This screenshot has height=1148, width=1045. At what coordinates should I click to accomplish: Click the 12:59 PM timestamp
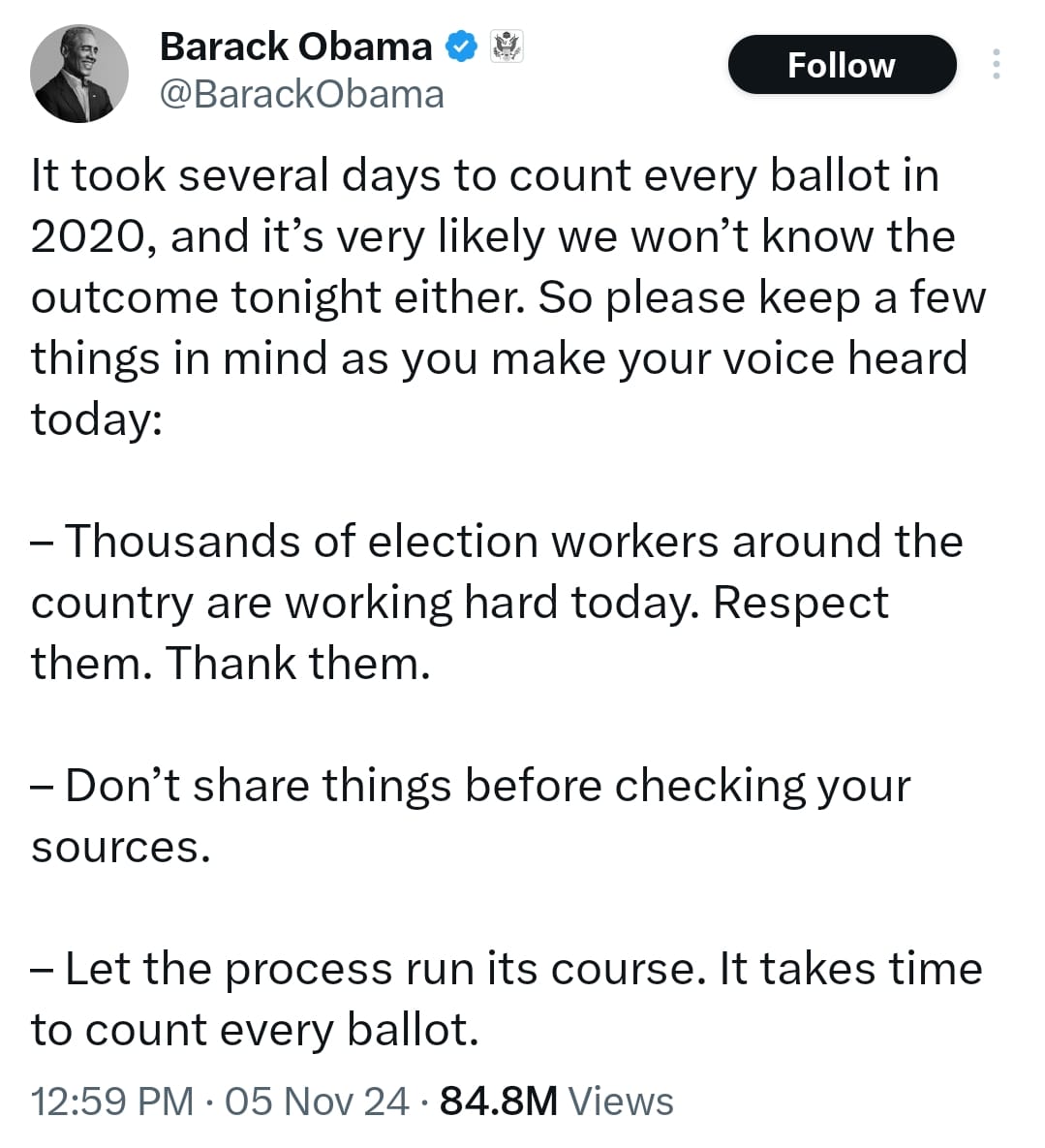(112, 1101)
